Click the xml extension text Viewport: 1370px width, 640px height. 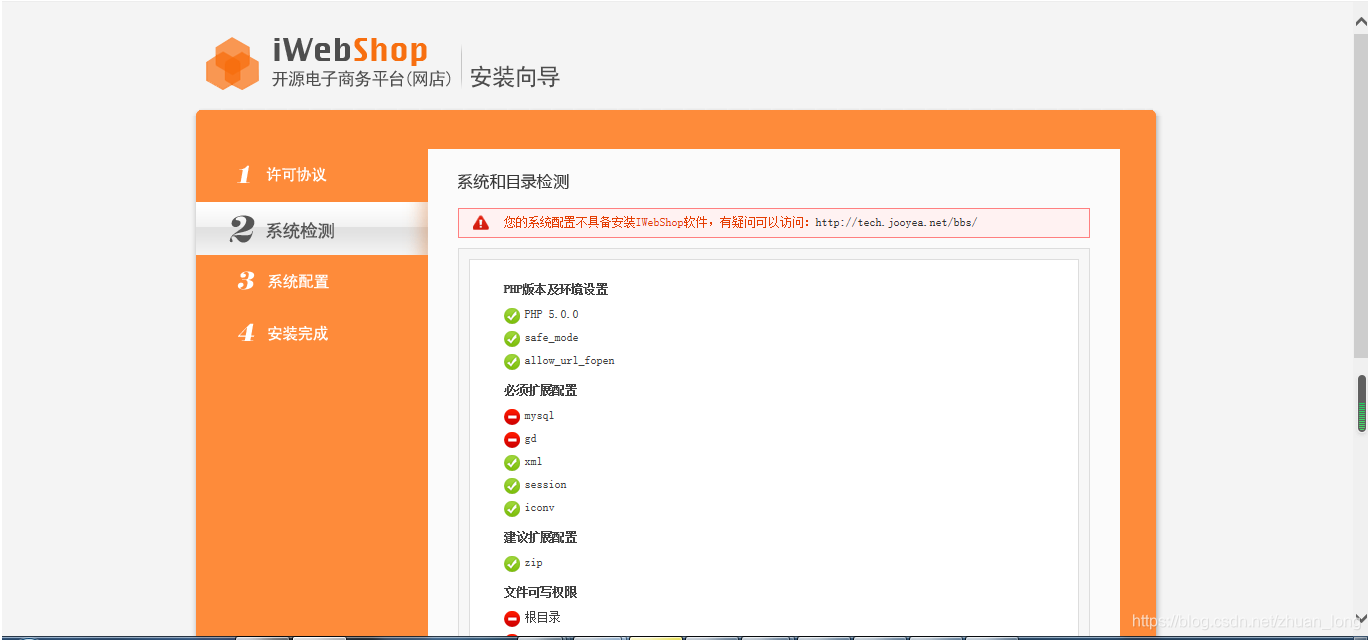coord(533,462)
